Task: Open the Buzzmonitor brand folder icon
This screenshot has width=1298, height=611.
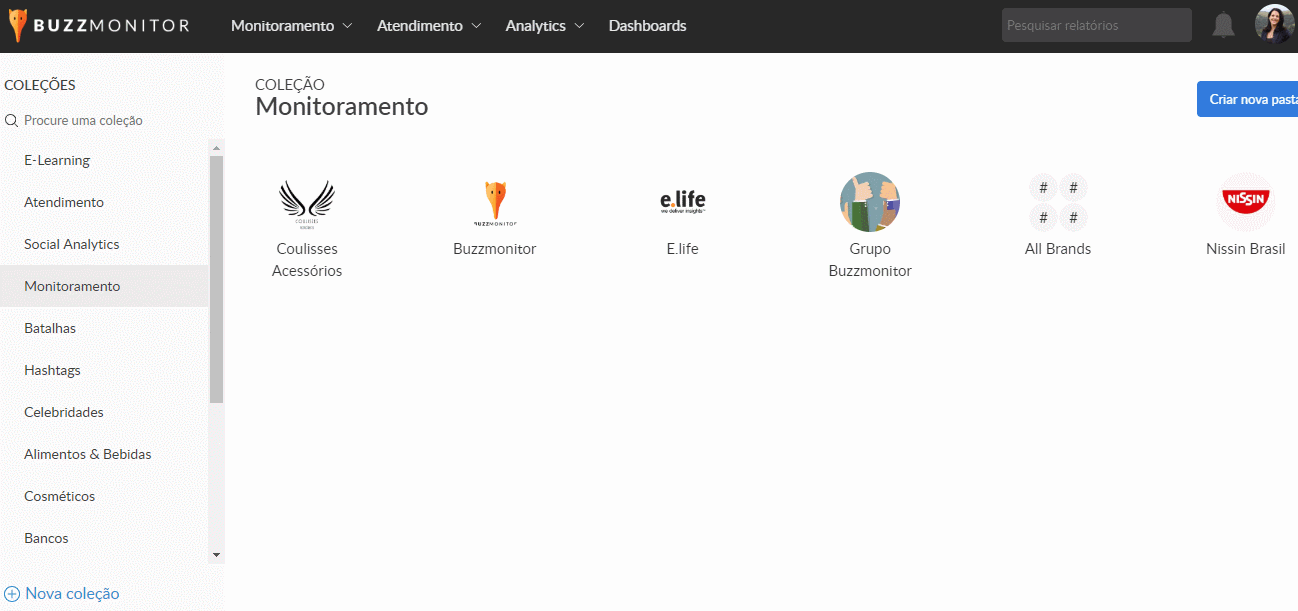Action: click(x=494, y=203)
